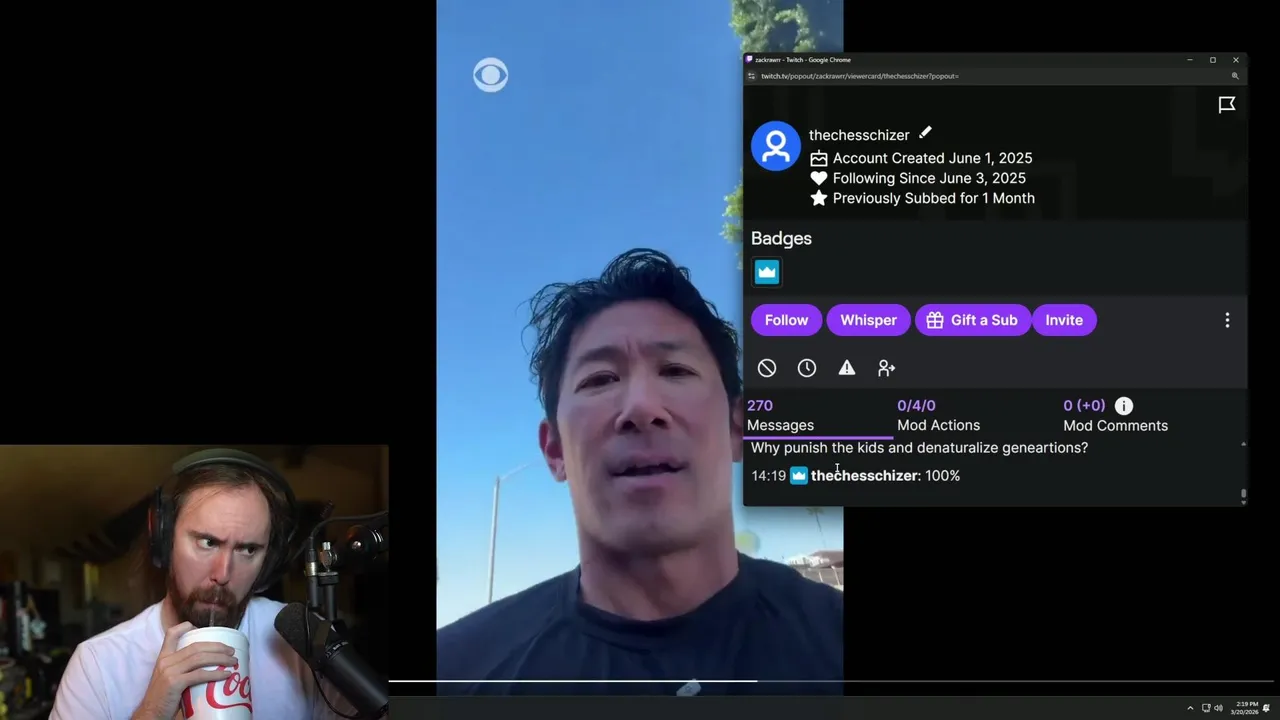Click the Following Since June 3, 2025 text
The width and height of the screenshot is (1280, 720).
pyautogui.click(x=929, y=178)
